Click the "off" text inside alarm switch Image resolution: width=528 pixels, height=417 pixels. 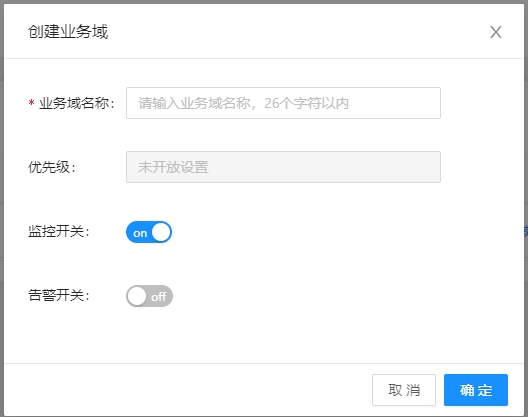(159, 297)
